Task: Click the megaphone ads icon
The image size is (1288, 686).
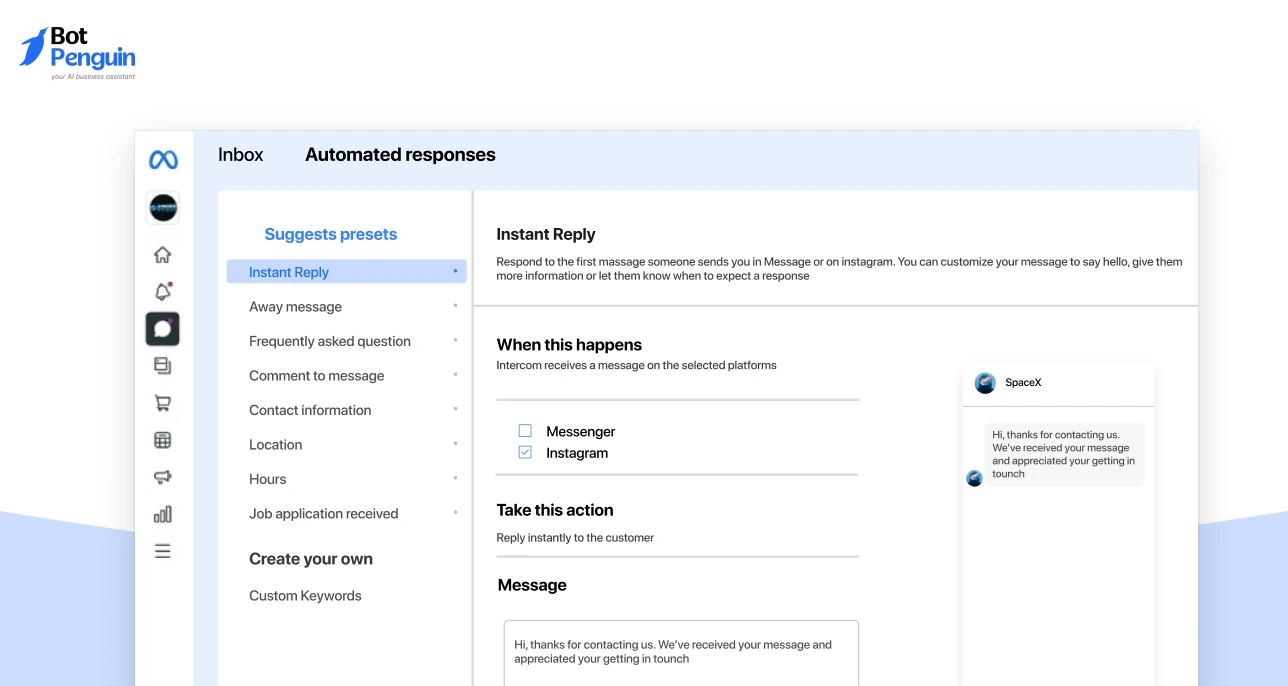Action: (x=163, y=477)
